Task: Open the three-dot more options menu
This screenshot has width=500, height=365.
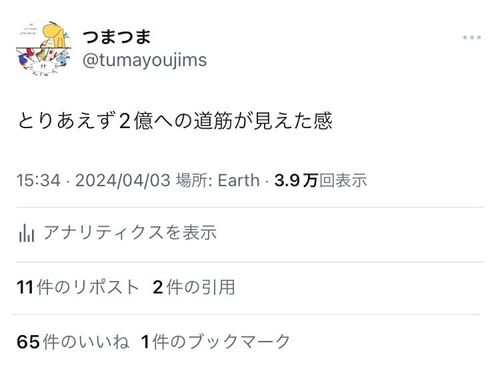Action: coord(472,37)
